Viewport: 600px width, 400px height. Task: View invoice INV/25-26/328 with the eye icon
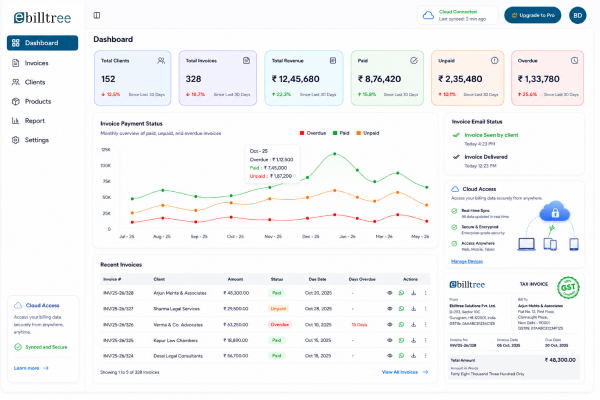[x=390, y=293]
